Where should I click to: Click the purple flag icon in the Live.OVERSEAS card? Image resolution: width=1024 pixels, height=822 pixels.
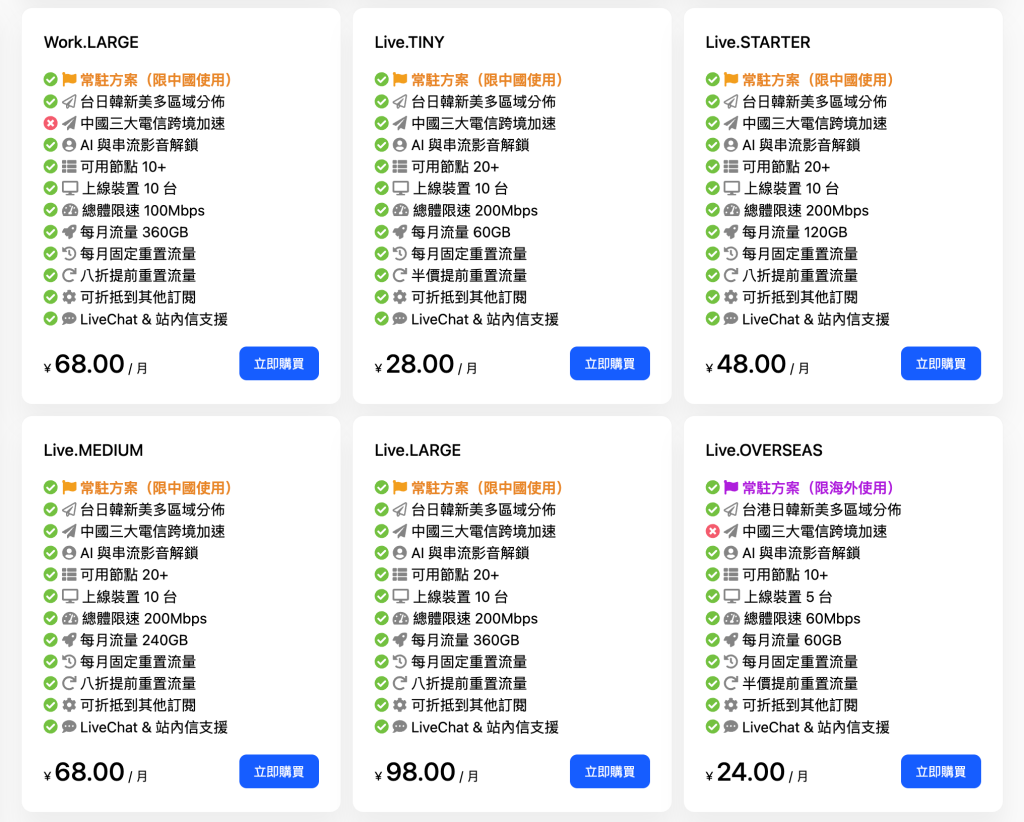tap(731, 488)
